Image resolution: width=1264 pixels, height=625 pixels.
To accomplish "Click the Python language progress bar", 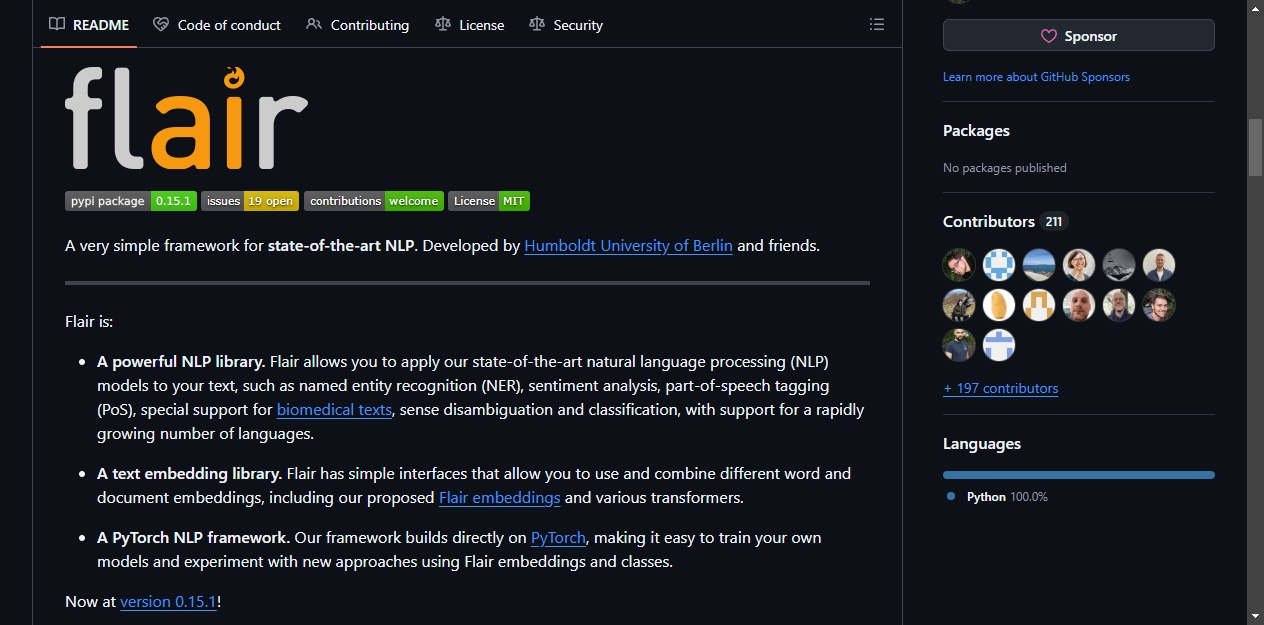I will 1079,475.
